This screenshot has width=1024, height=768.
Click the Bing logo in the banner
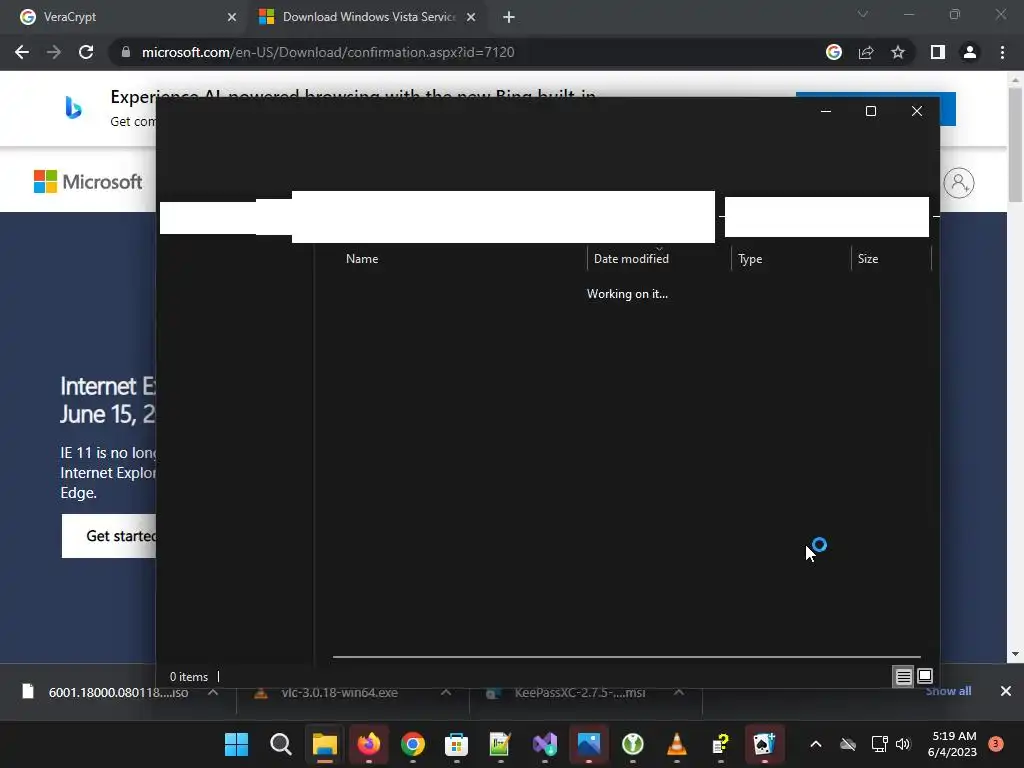73,108
